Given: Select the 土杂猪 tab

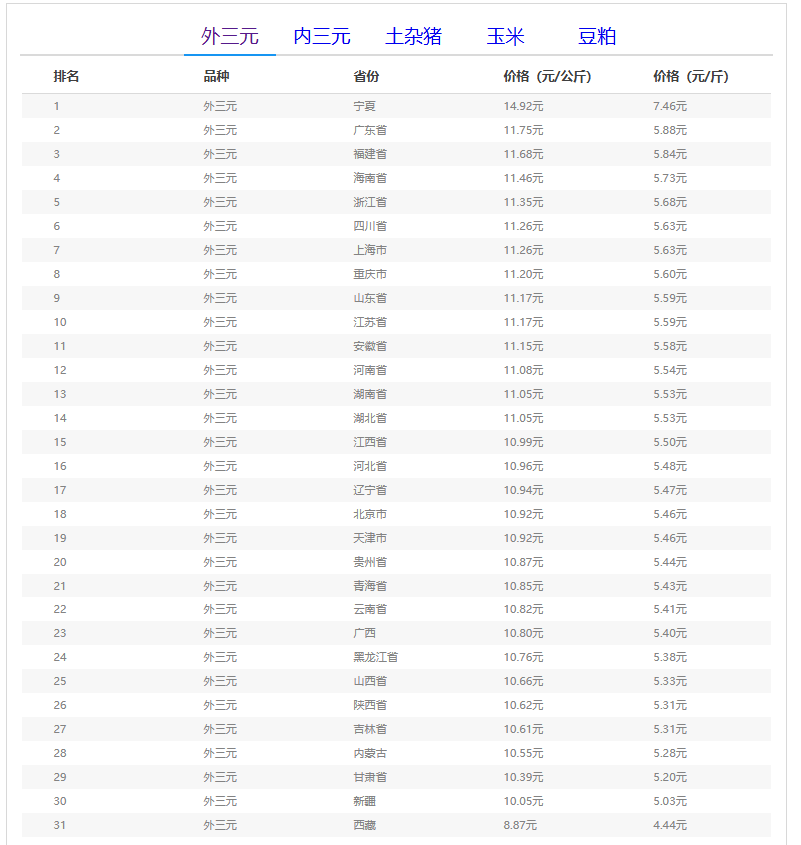Looking at the screenshot, I should pyautogui.click(x=413, y=37).
